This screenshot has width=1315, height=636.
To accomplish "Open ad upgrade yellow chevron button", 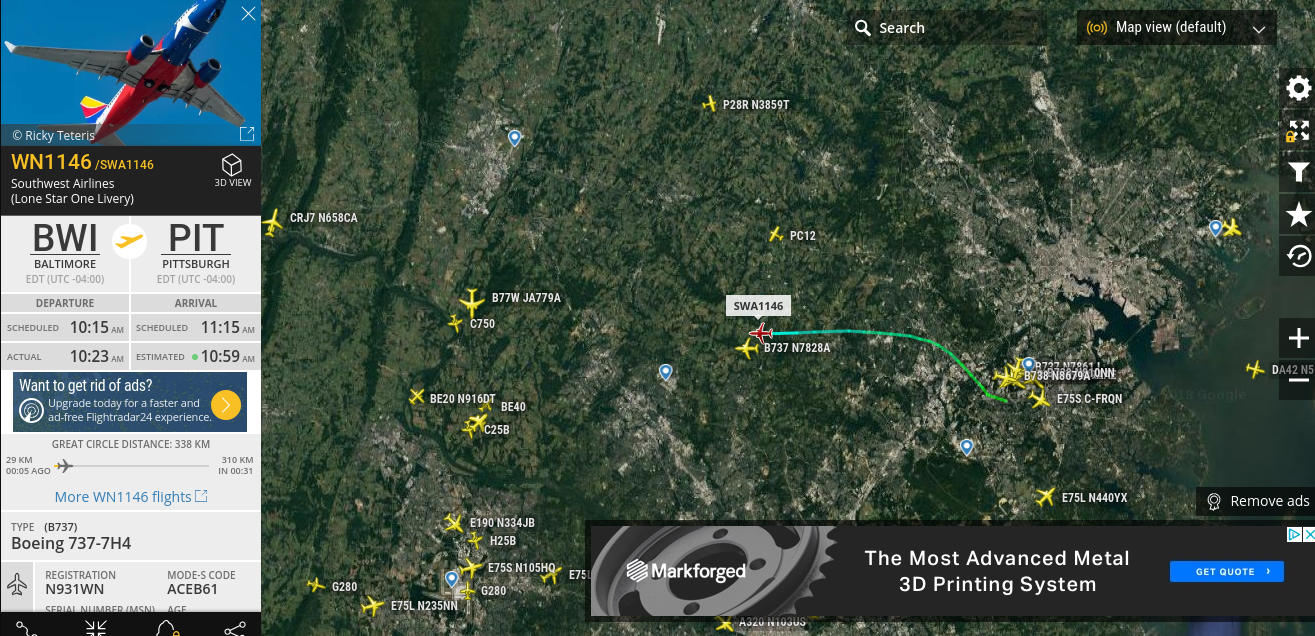I will tap(226, 404).
